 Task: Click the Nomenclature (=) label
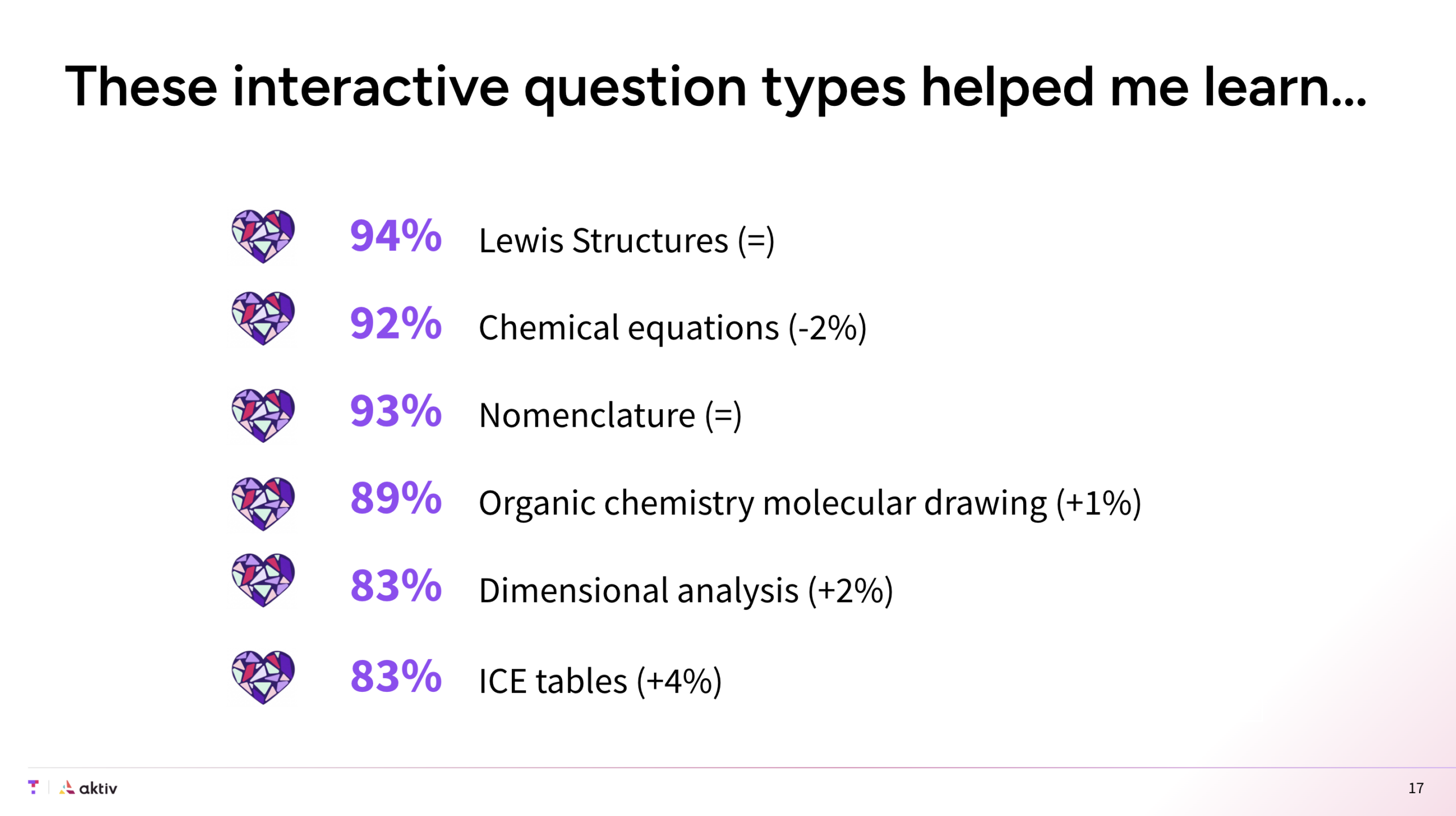[610, 415]
